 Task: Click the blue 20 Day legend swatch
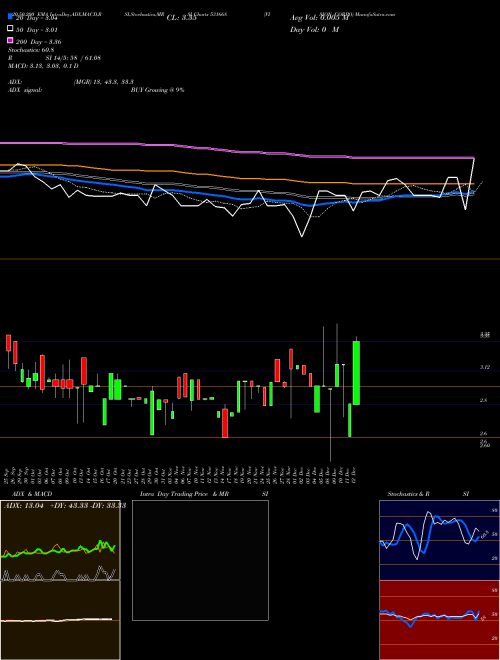click(10, 16)
